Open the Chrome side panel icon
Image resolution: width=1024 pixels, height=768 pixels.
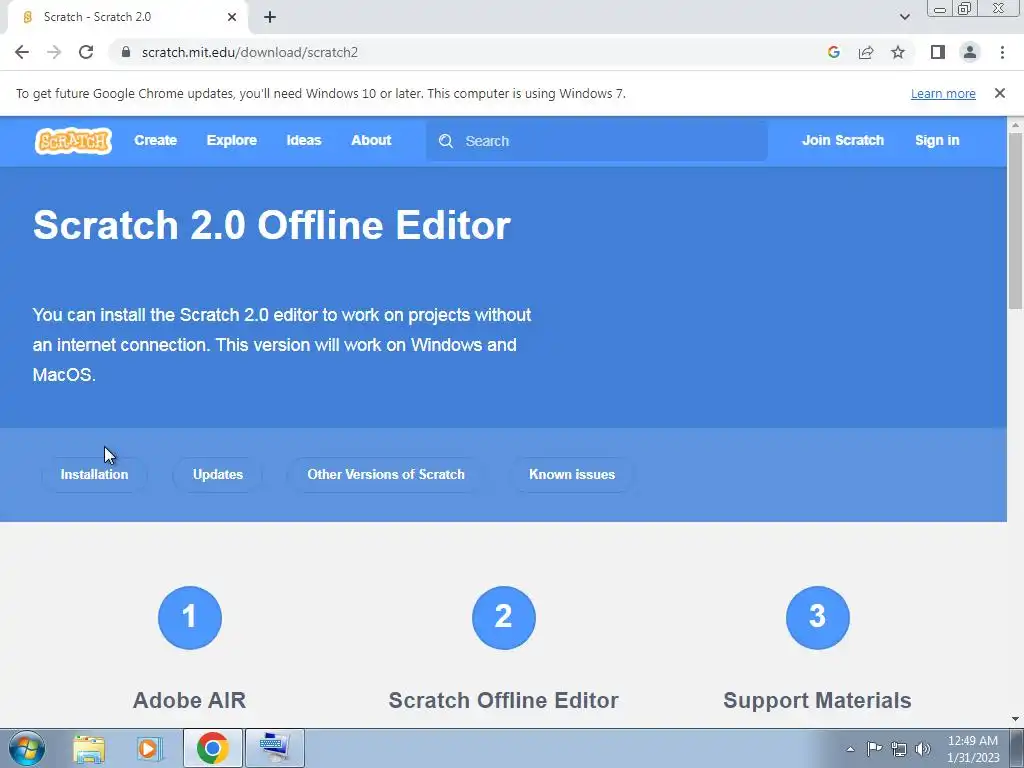[938, 52]
